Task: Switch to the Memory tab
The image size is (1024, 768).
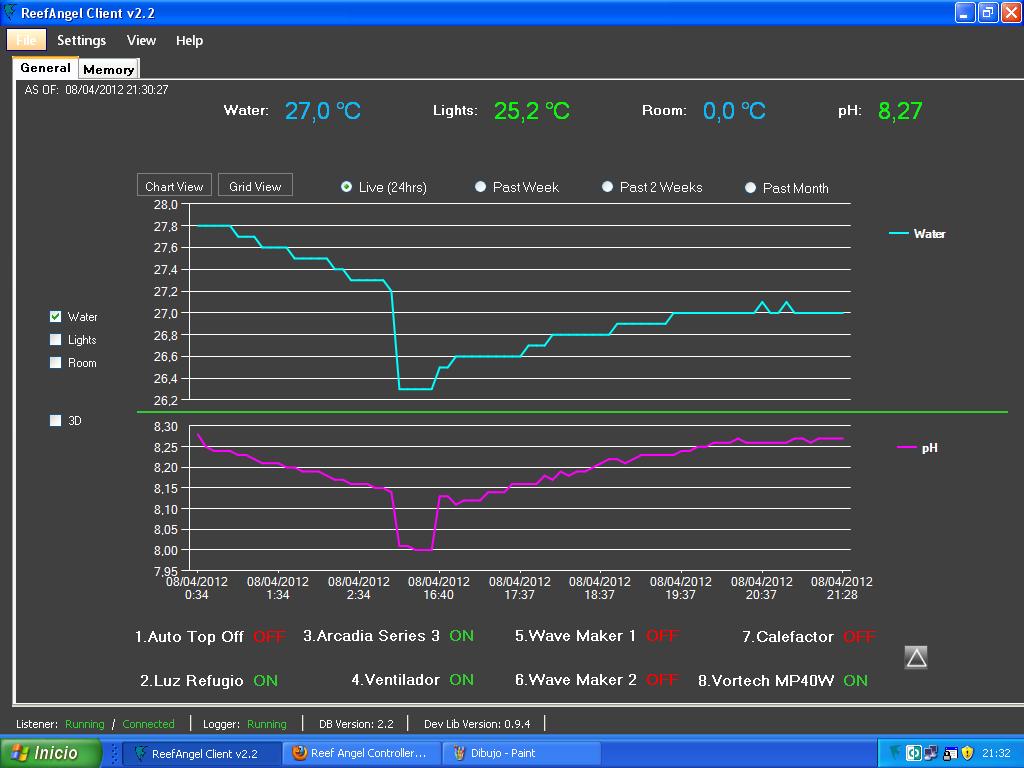Action: pos(108,69)
